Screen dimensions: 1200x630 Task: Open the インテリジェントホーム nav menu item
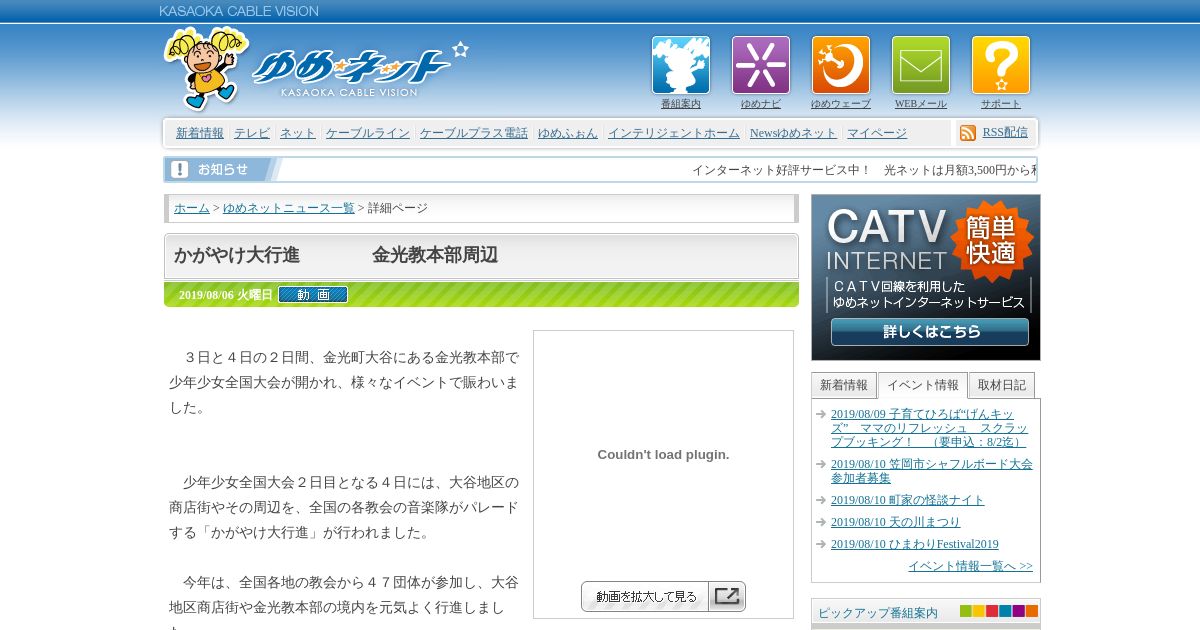(674, 133)
